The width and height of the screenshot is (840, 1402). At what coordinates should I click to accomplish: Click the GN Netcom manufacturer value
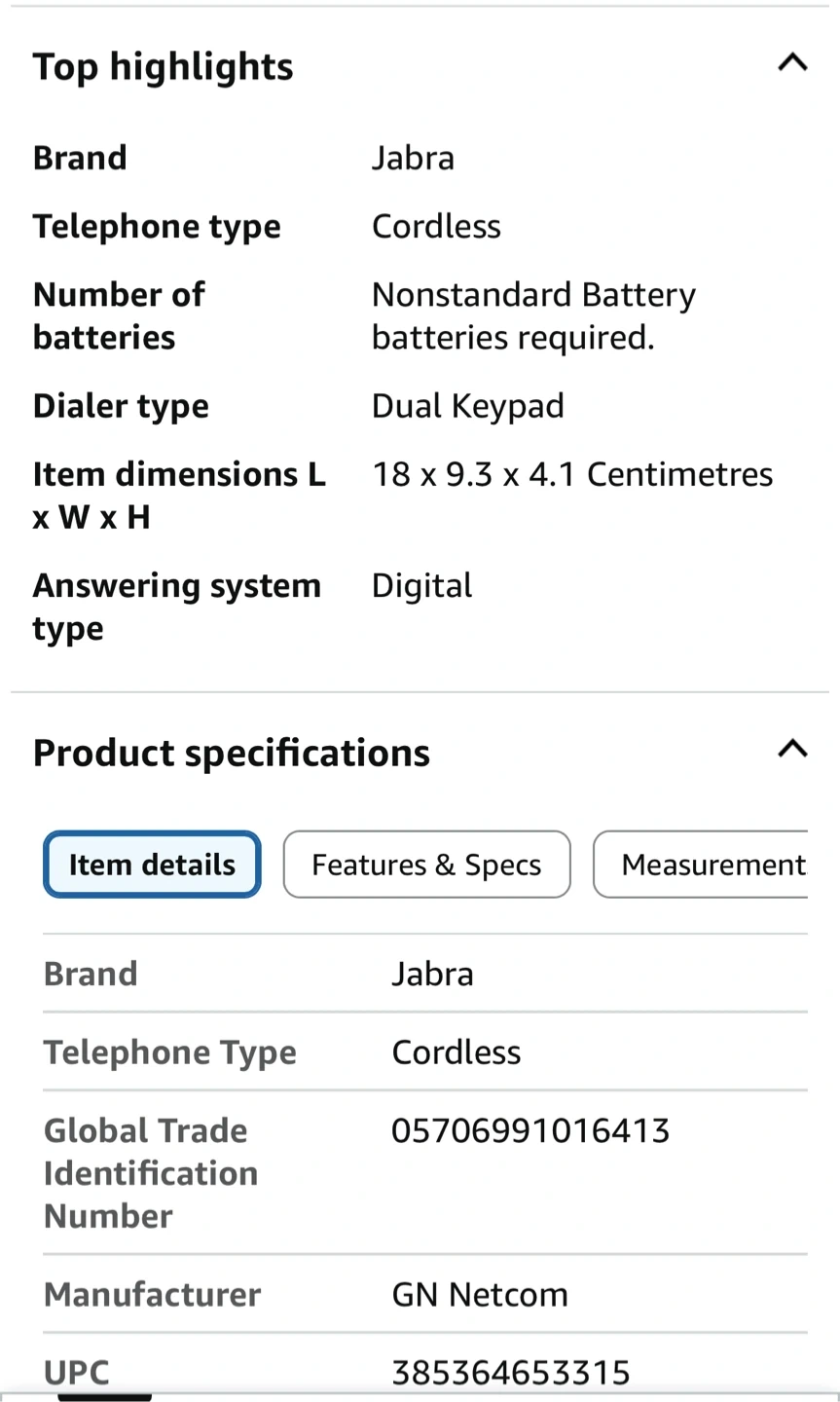pos(480,1294)
